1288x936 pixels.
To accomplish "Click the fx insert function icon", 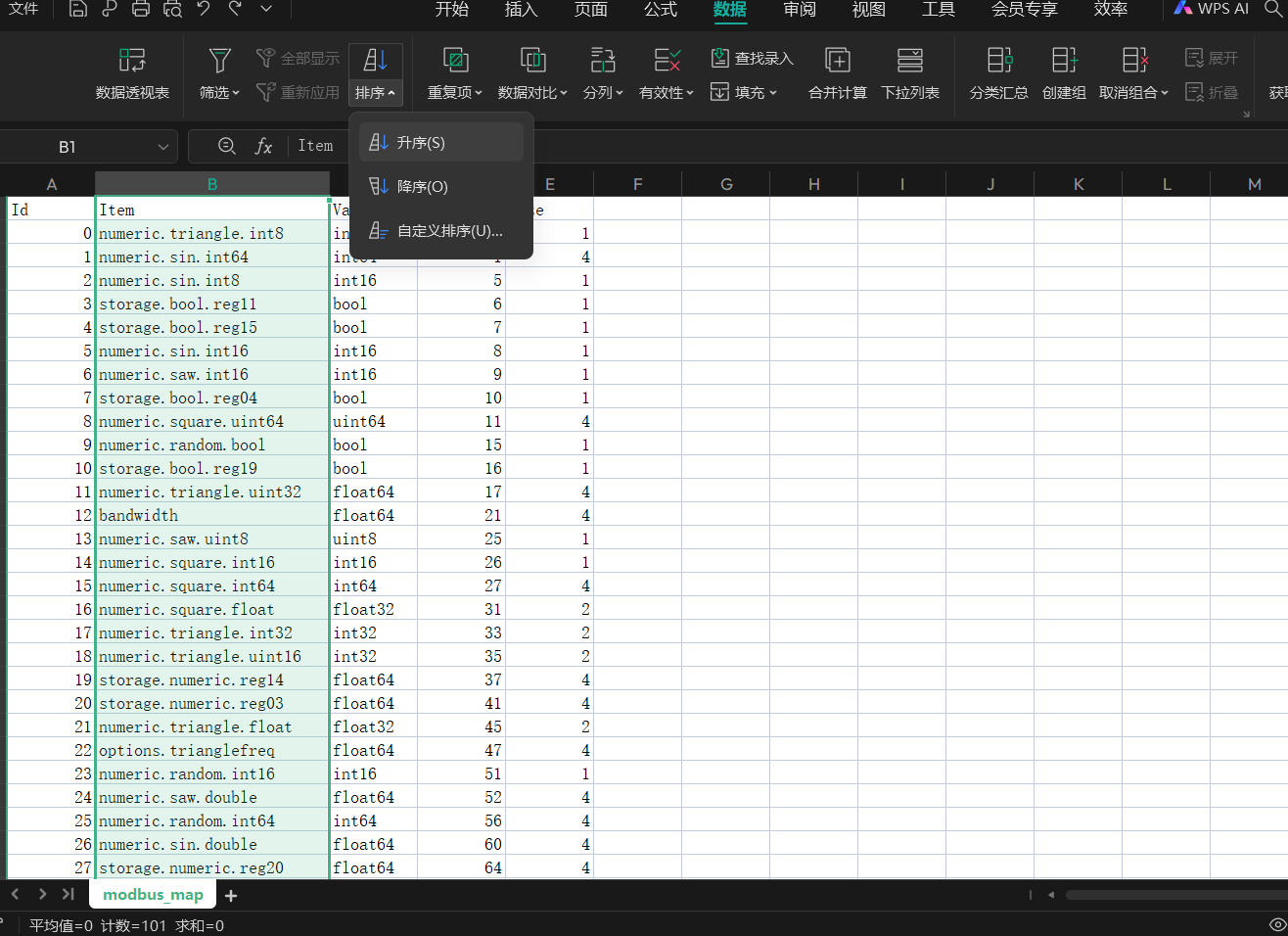I will pyautogui.click(x=263, y=146).
